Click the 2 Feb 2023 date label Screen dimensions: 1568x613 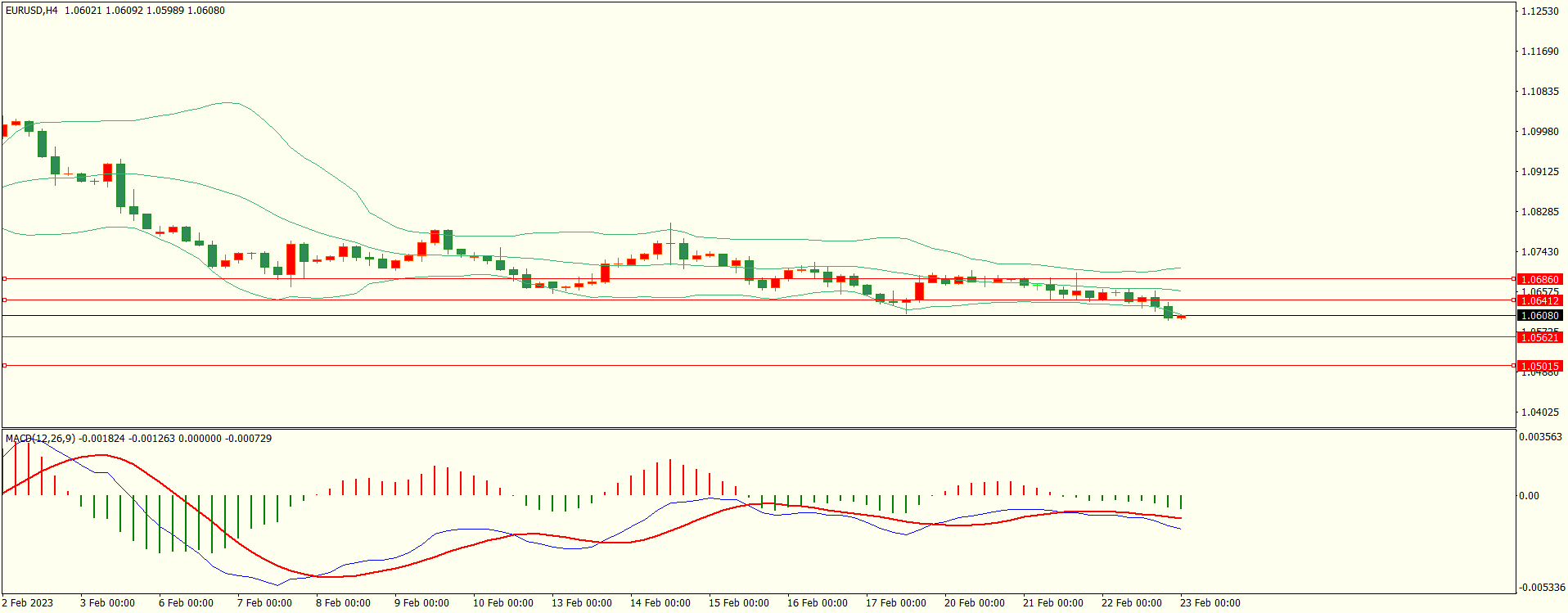coord(28,603)
